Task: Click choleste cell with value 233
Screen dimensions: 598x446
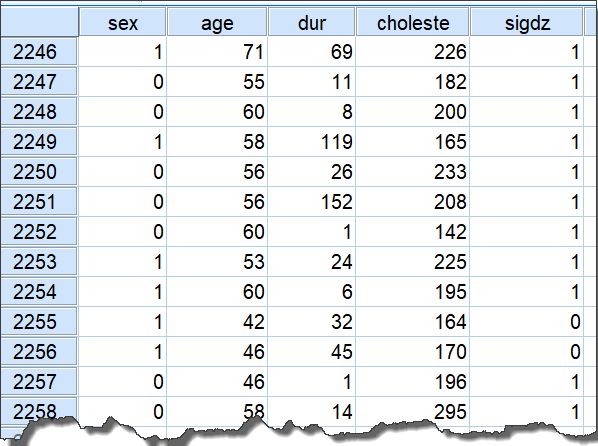Action: [413, 172]
